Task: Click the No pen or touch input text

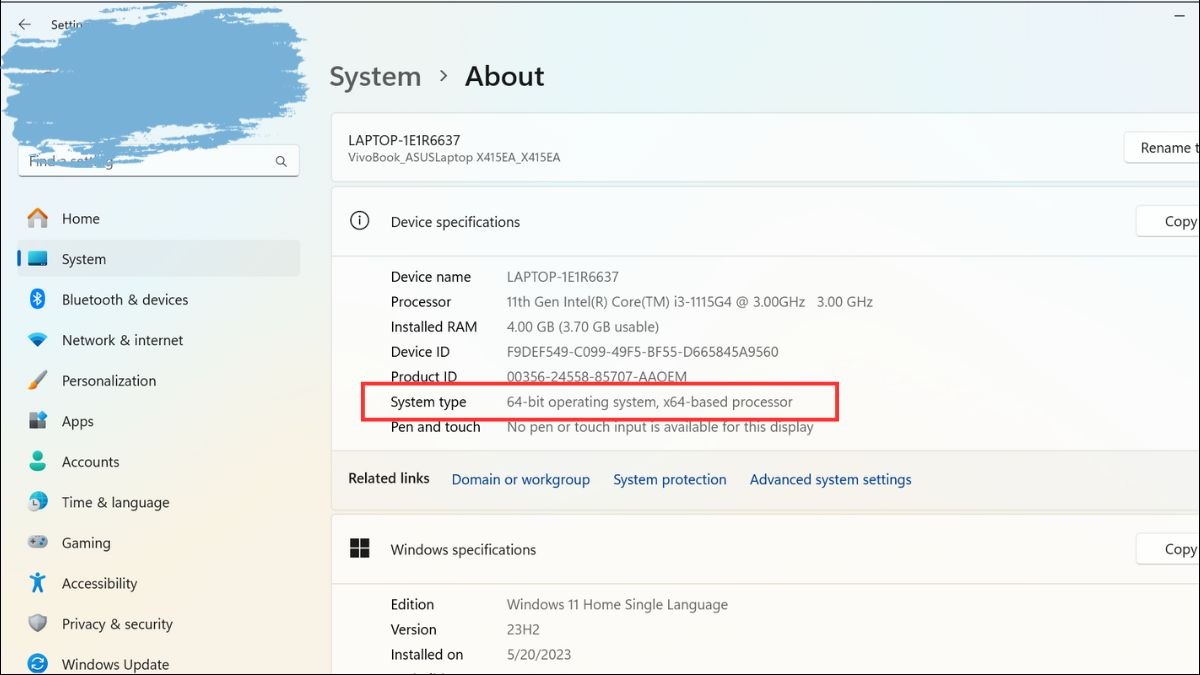Action: coord(660,427)
